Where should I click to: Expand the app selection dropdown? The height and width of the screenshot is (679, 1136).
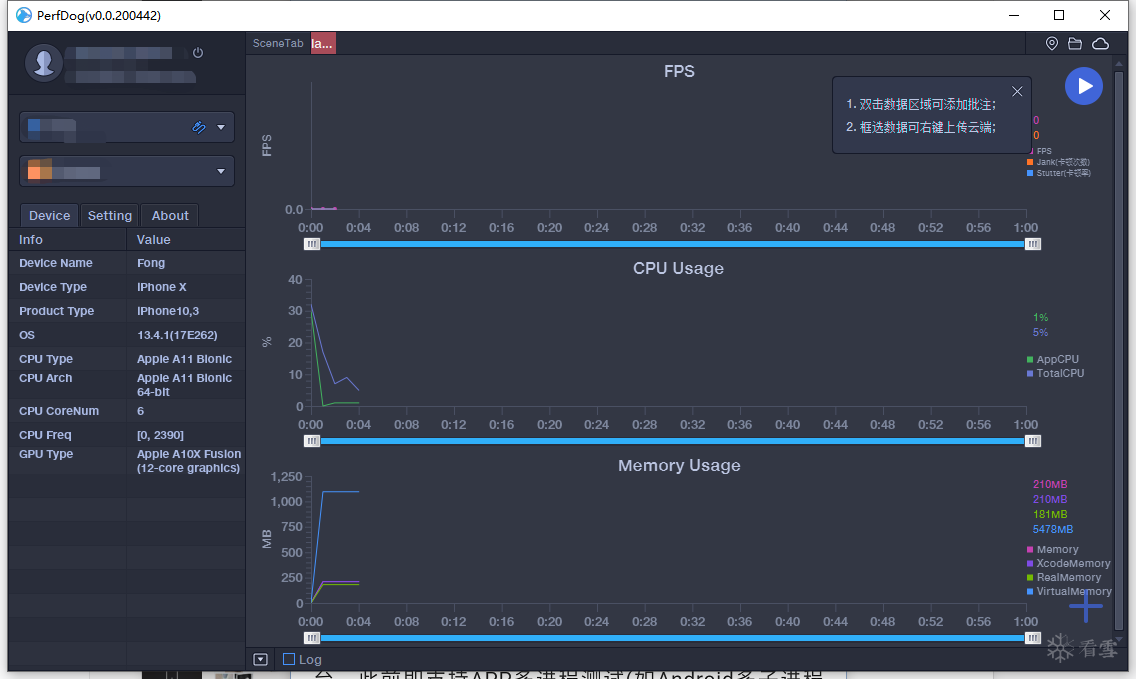221,172
